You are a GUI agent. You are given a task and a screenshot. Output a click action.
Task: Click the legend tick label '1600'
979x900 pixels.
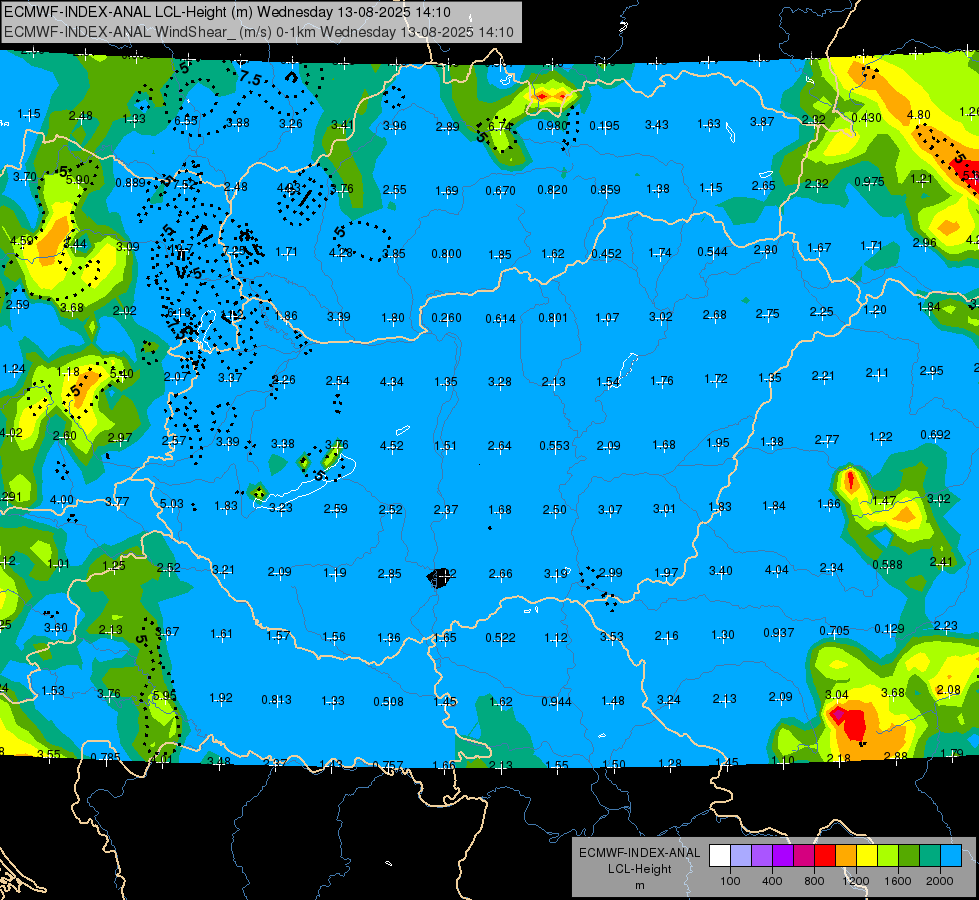898,881
